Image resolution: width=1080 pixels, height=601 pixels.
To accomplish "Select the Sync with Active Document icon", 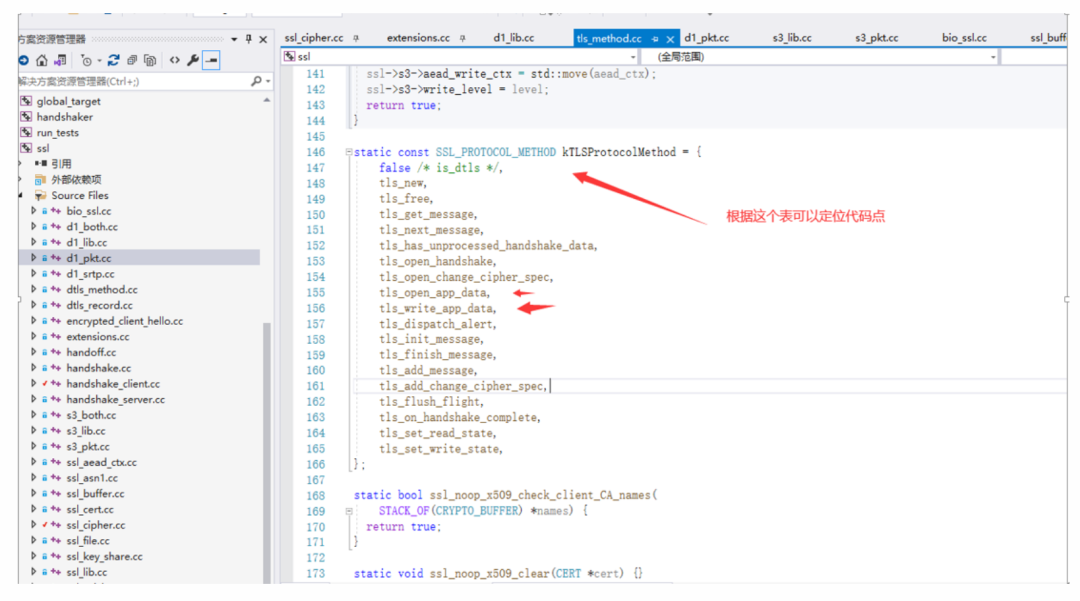I will [61, 59].
